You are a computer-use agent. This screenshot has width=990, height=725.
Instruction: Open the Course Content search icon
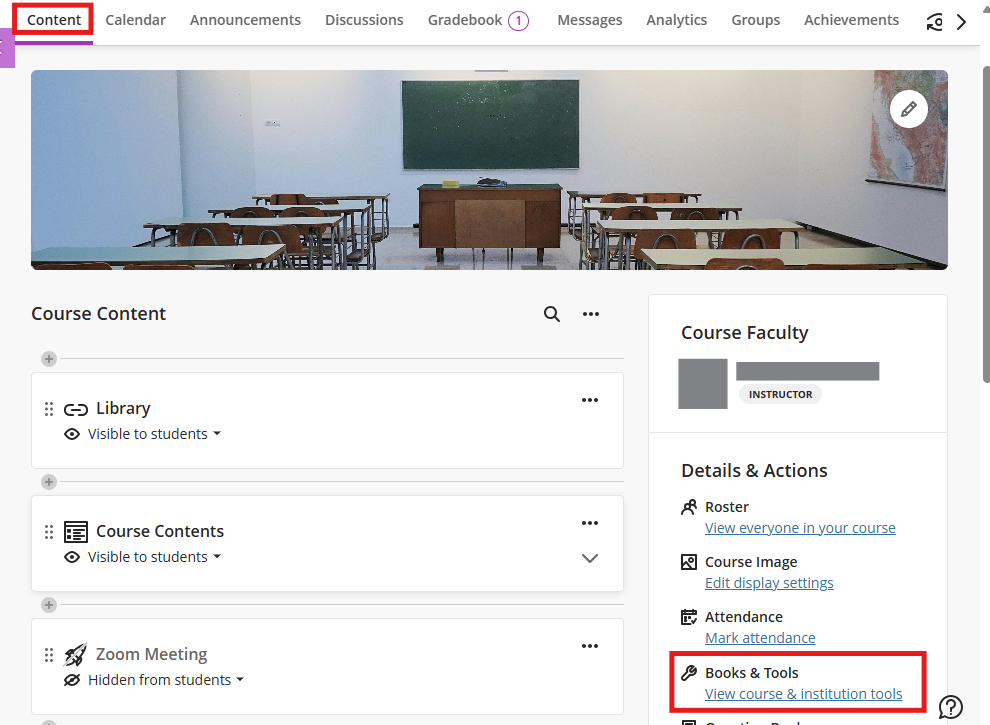pyautogui.click(x=552, y=314)
